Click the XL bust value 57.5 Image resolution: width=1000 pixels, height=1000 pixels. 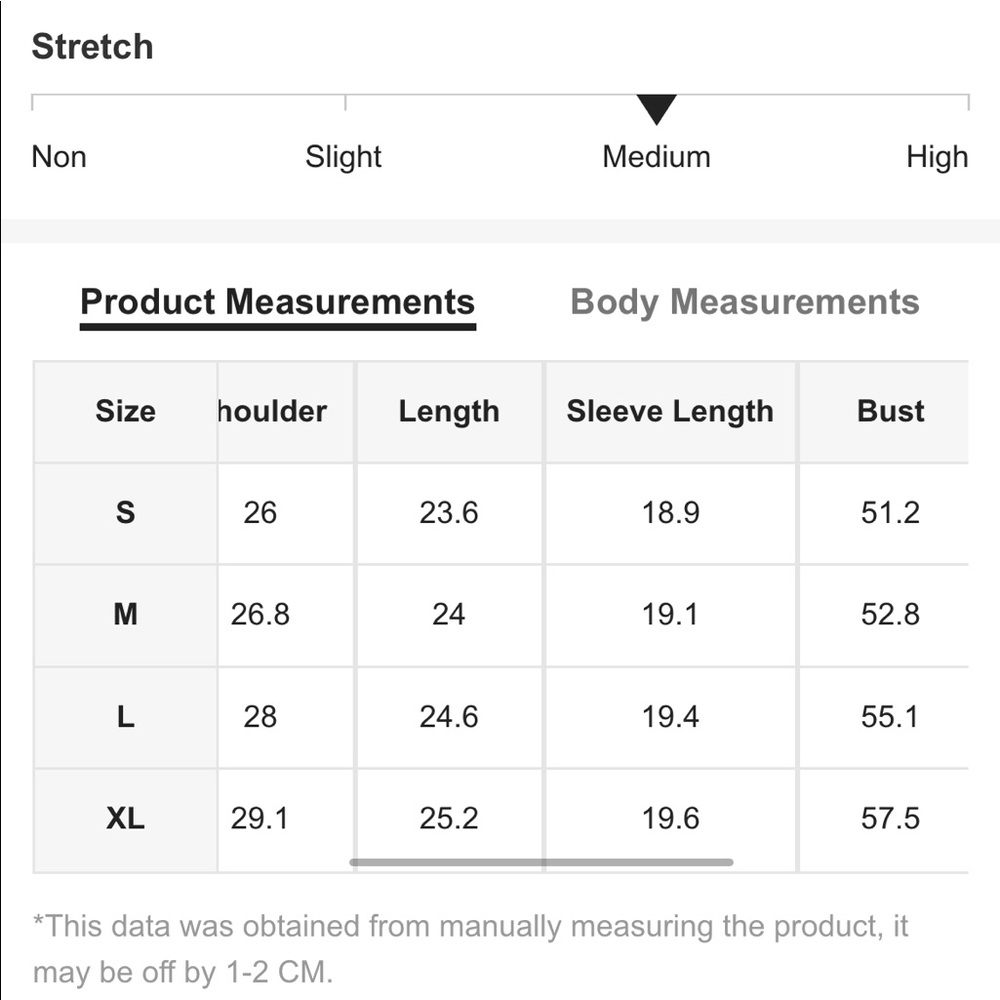coord(890,819)
